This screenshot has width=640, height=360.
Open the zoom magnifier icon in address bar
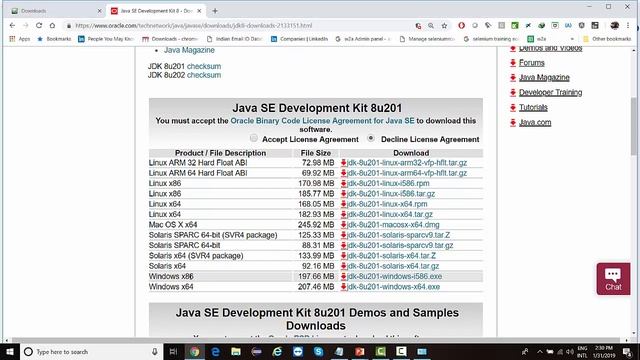[x=431, y=26]
